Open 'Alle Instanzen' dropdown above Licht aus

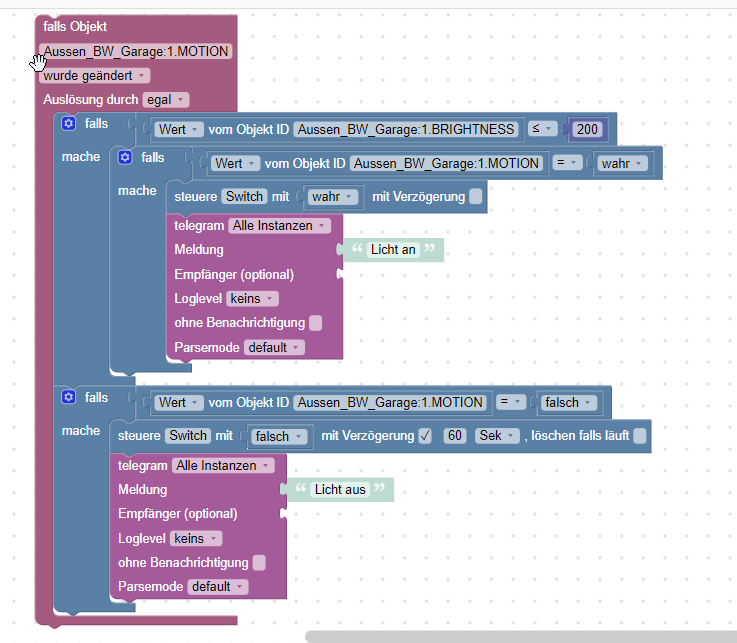[x=223, y=465]
